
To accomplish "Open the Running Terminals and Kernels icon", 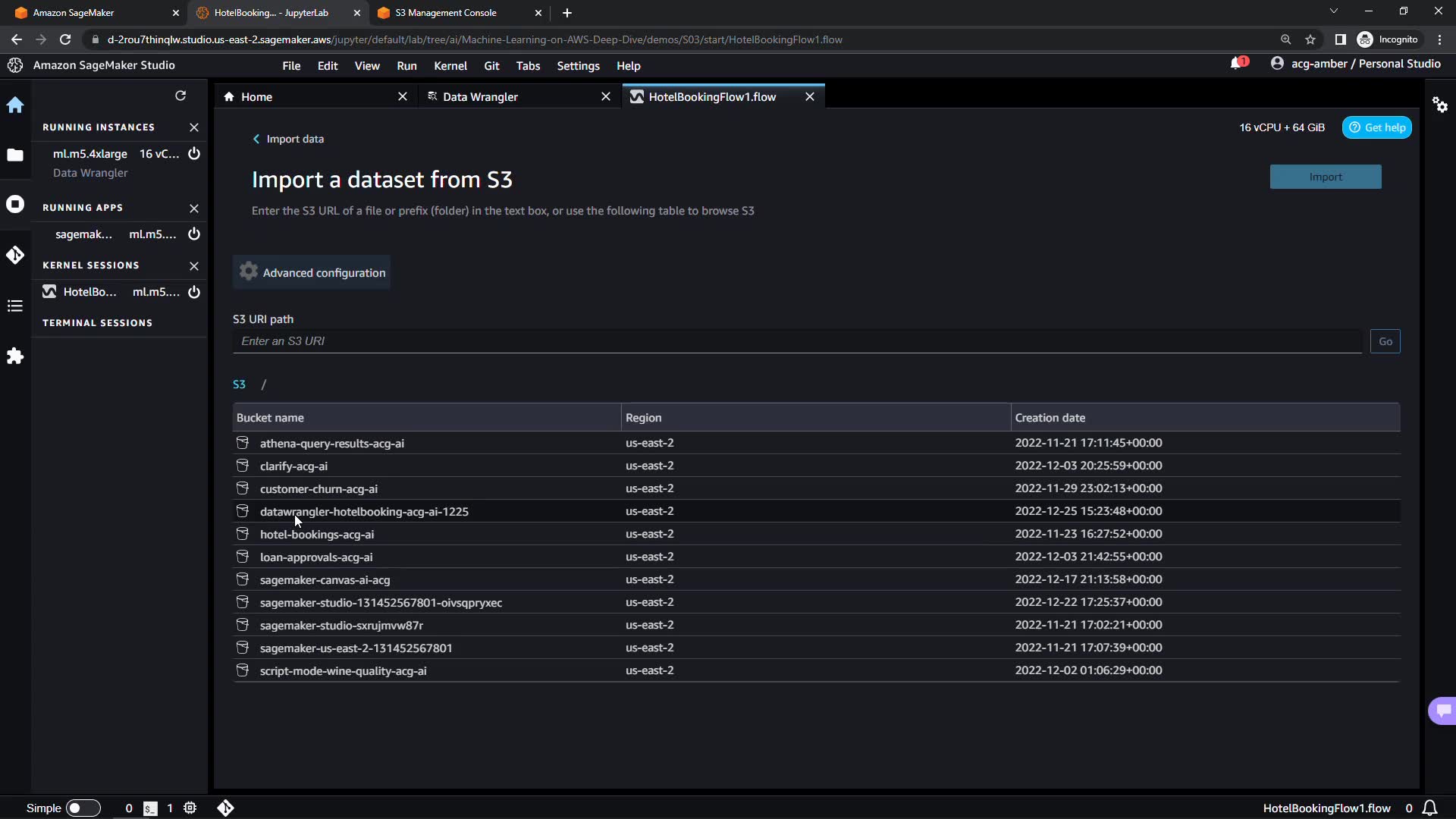I will (15, 205).
